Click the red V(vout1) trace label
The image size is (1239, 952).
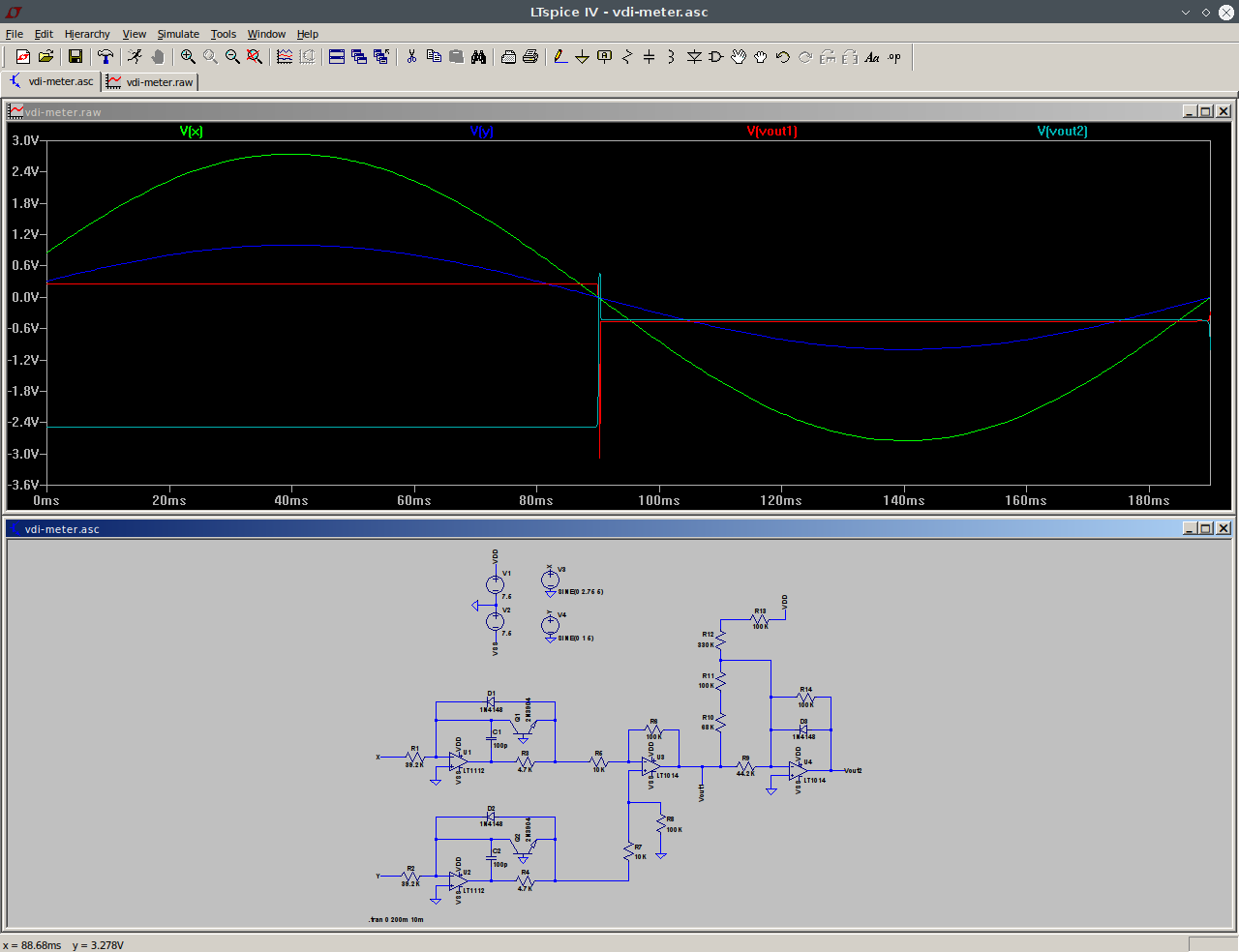point(771,132)
